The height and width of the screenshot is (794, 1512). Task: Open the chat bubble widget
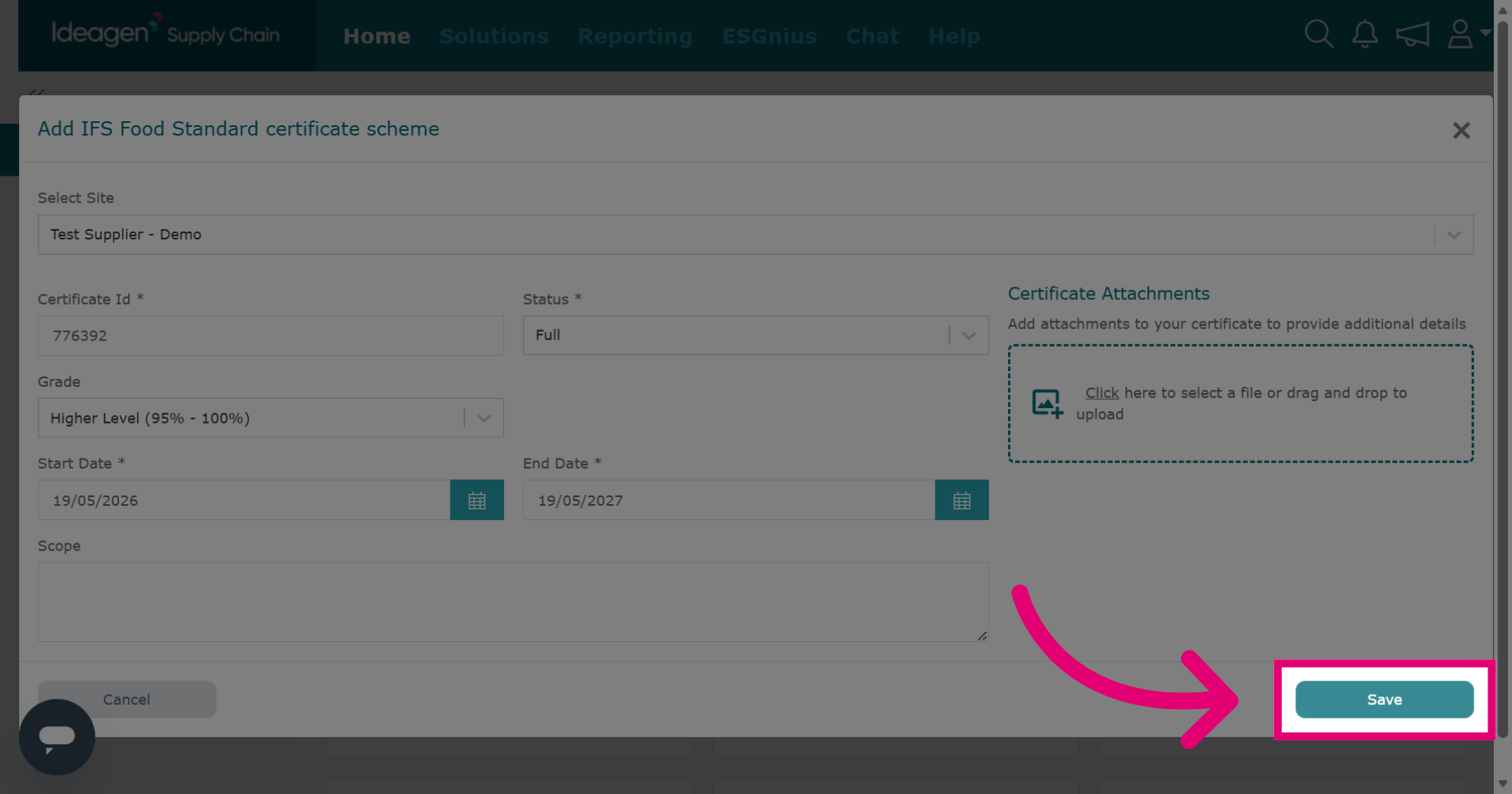pyautogui.click(x=57, y=736)
